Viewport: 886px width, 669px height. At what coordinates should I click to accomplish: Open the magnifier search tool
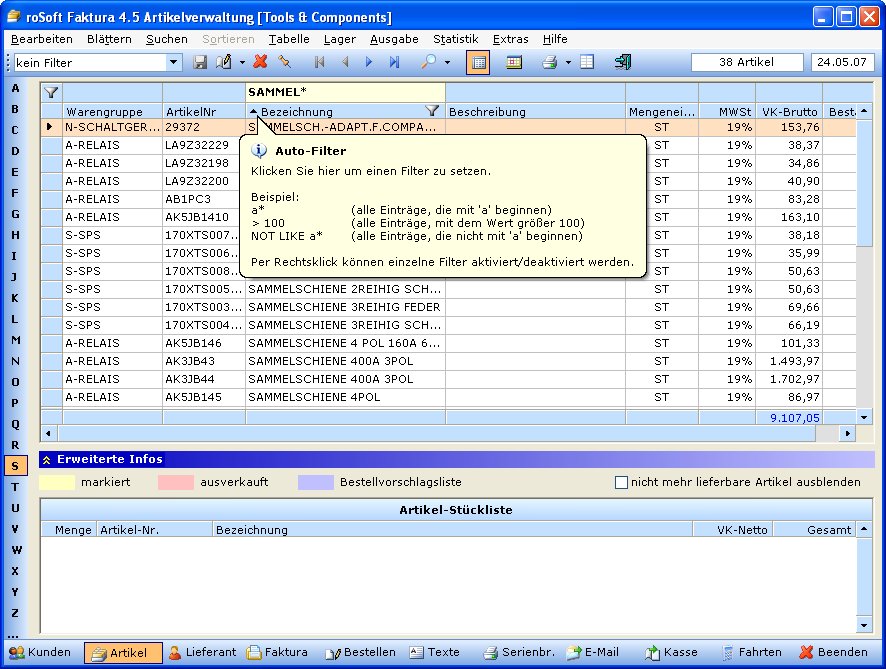click(429, 62)
